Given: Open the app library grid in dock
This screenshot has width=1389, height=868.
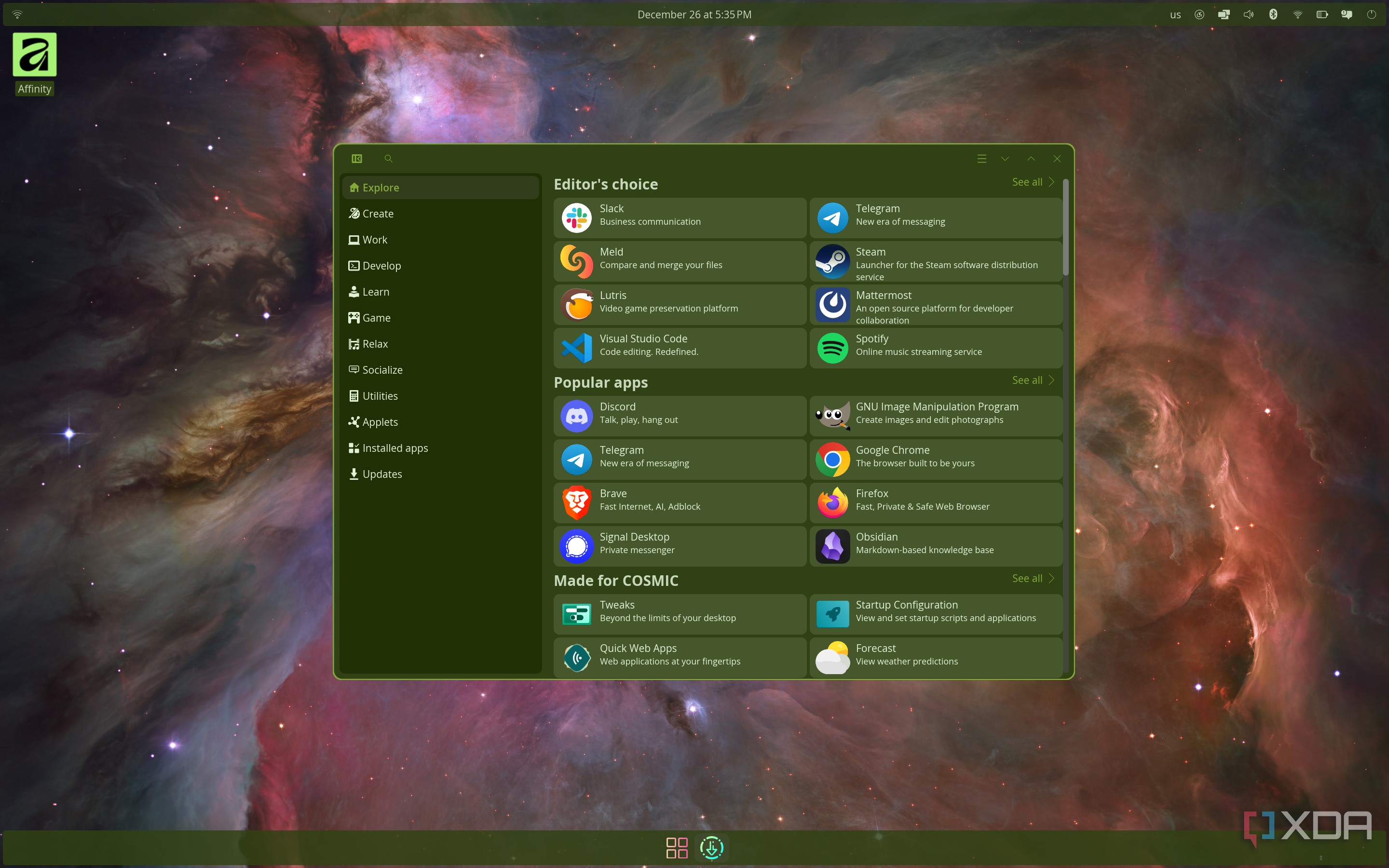Looking at the screenshot, I should pyautogui.click(x=677, y=847).
